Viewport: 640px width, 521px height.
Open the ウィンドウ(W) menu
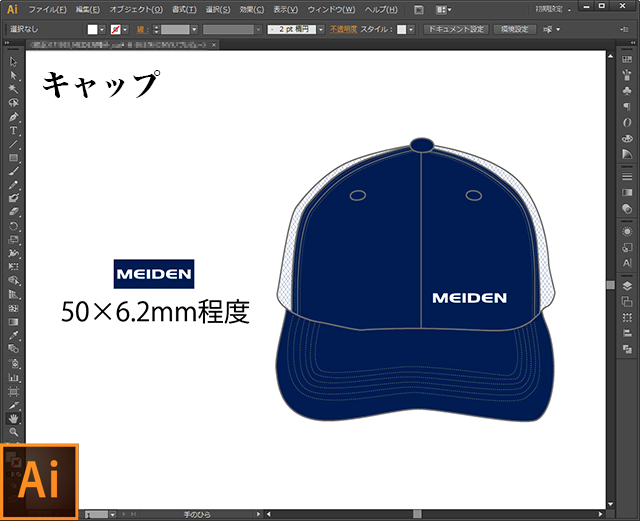pos(331,9)
